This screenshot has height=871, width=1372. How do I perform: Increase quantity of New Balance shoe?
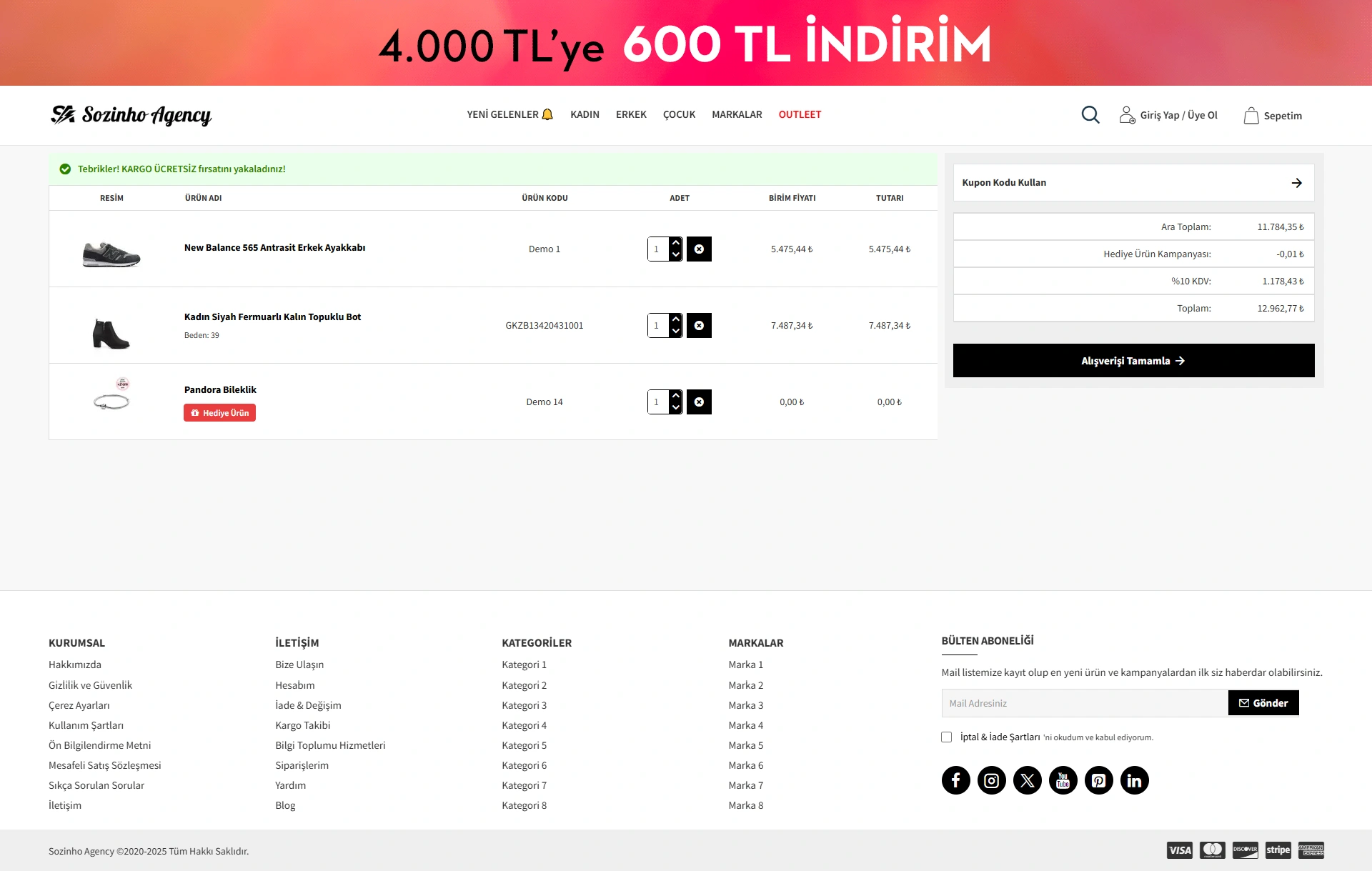pos(676,243)
